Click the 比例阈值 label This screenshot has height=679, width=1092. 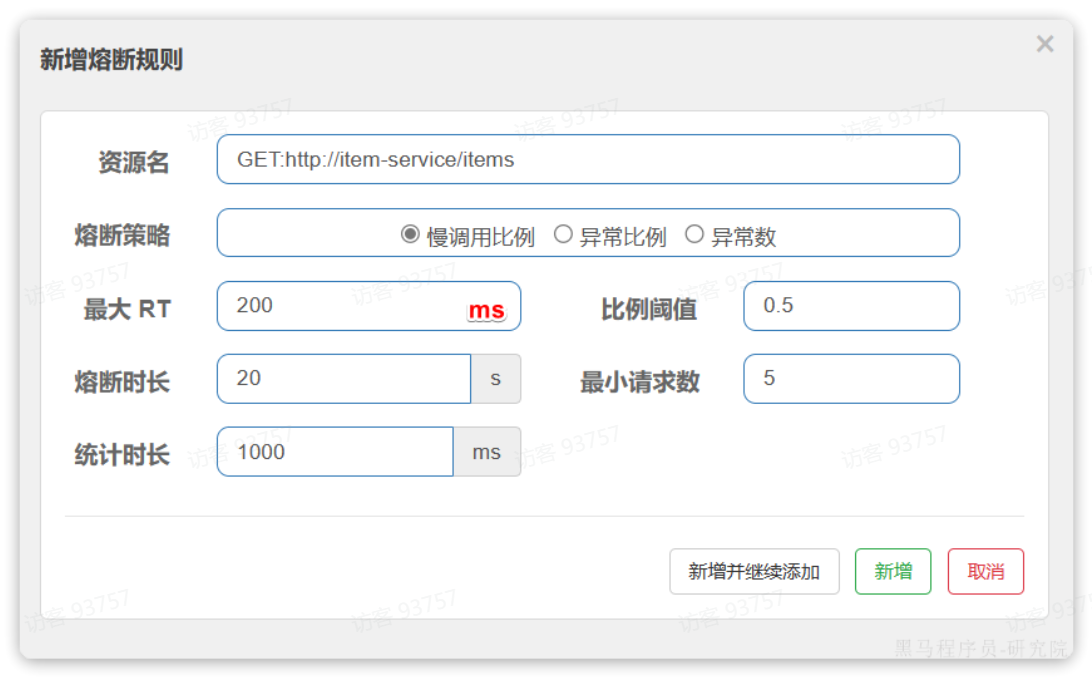click(x=649, y=309)
